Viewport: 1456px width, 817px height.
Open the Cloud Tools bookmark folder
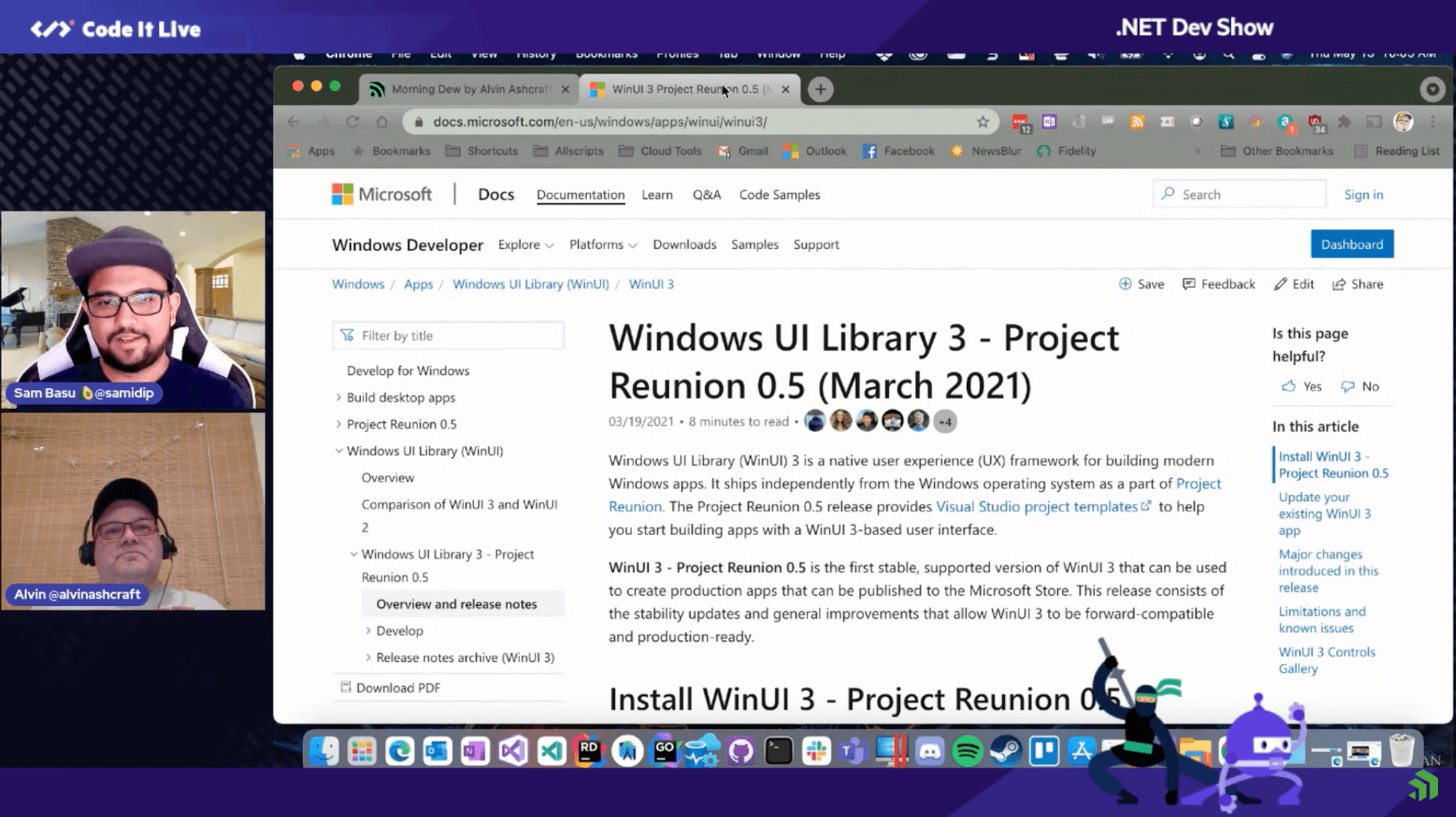coord(660,151)
